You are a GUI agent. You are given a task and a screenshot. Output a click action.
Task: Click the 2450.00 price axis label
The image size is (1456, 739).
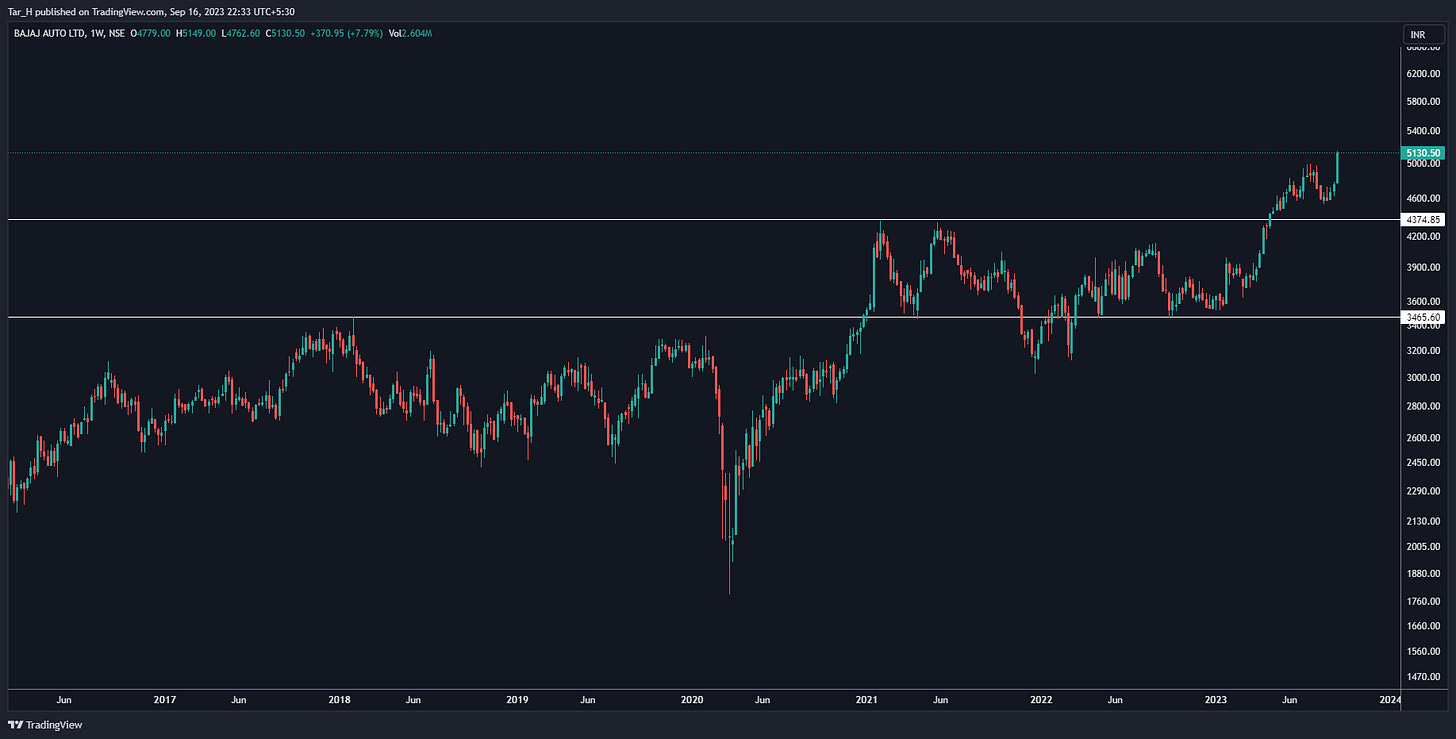(1423, 463)
